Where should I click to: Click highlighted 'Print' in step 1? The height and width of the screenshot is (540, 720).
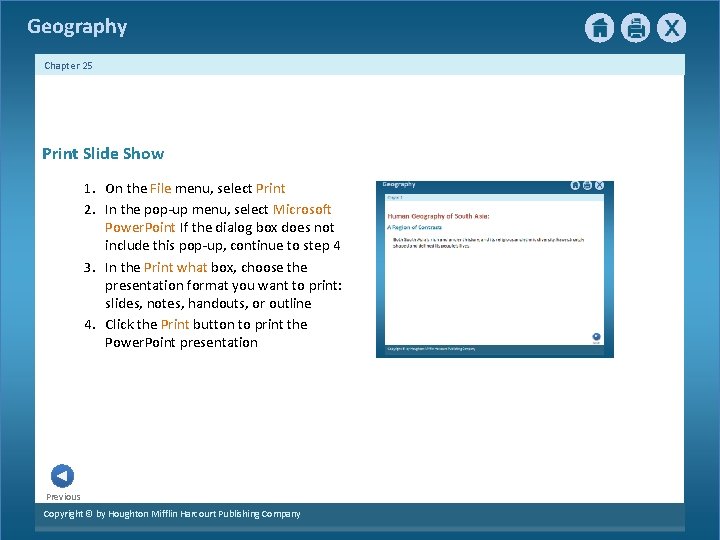(270, 188)
